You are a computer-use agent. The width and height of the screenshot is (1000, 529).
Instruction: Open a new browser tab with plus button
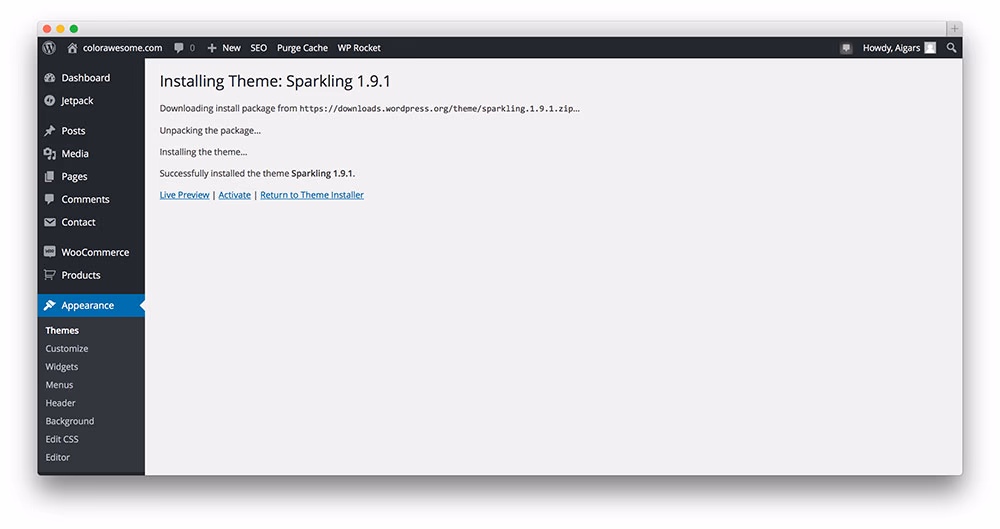click(954, 29)
